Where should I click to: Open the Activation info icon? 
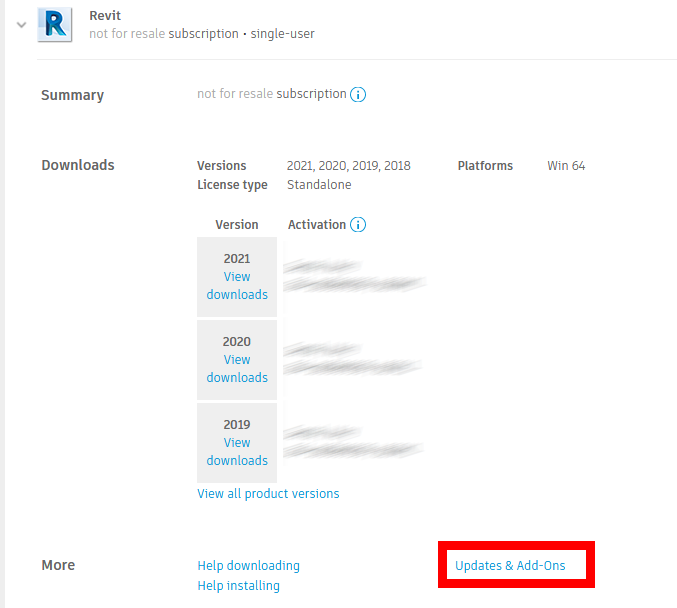[x=357, y=225]
